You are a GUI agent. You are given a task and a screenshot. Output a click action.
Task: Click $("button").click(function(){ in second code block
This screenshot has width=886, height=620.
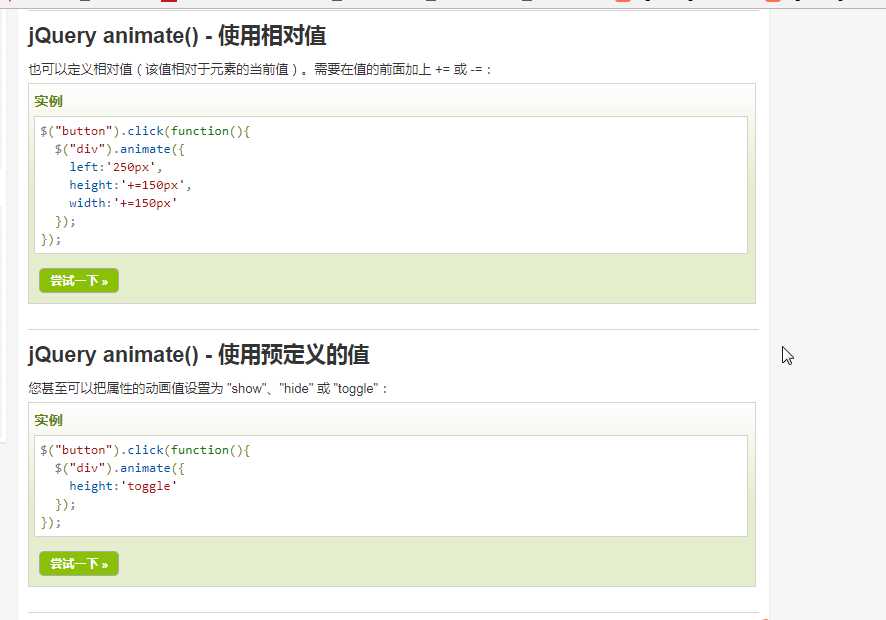(x=145, y=450)
